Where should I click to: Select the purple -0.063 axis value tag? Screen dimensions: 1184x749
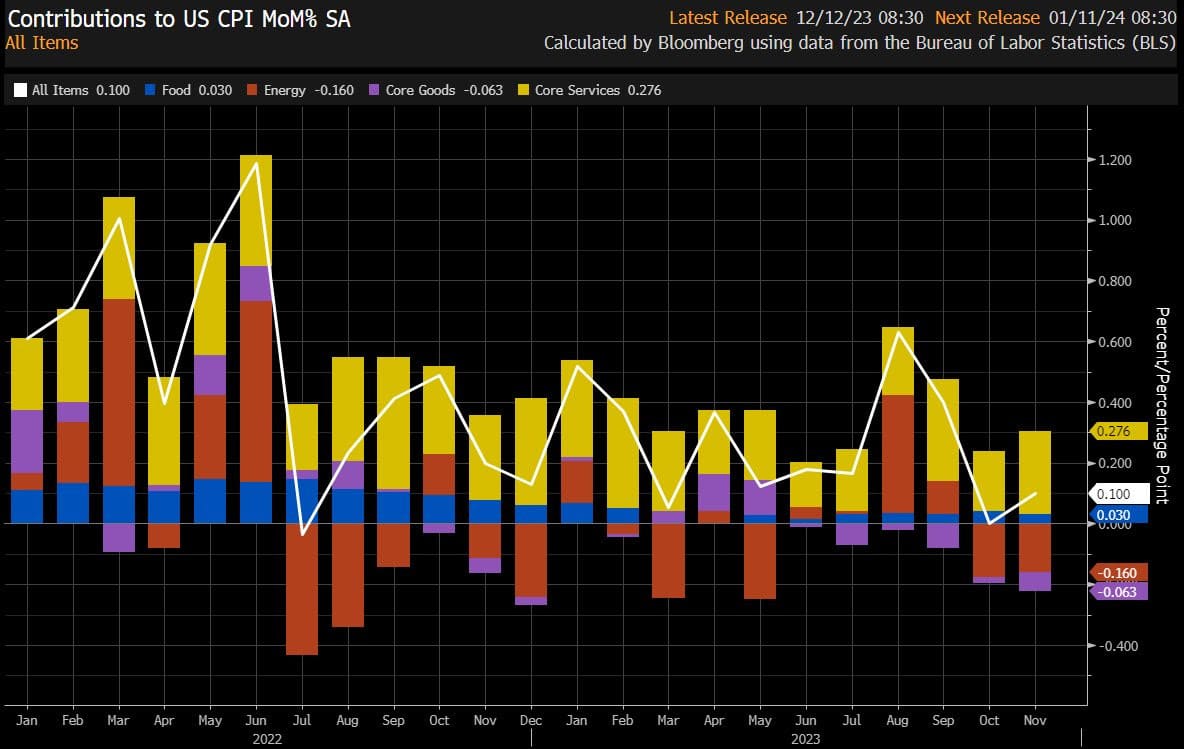1119,591
